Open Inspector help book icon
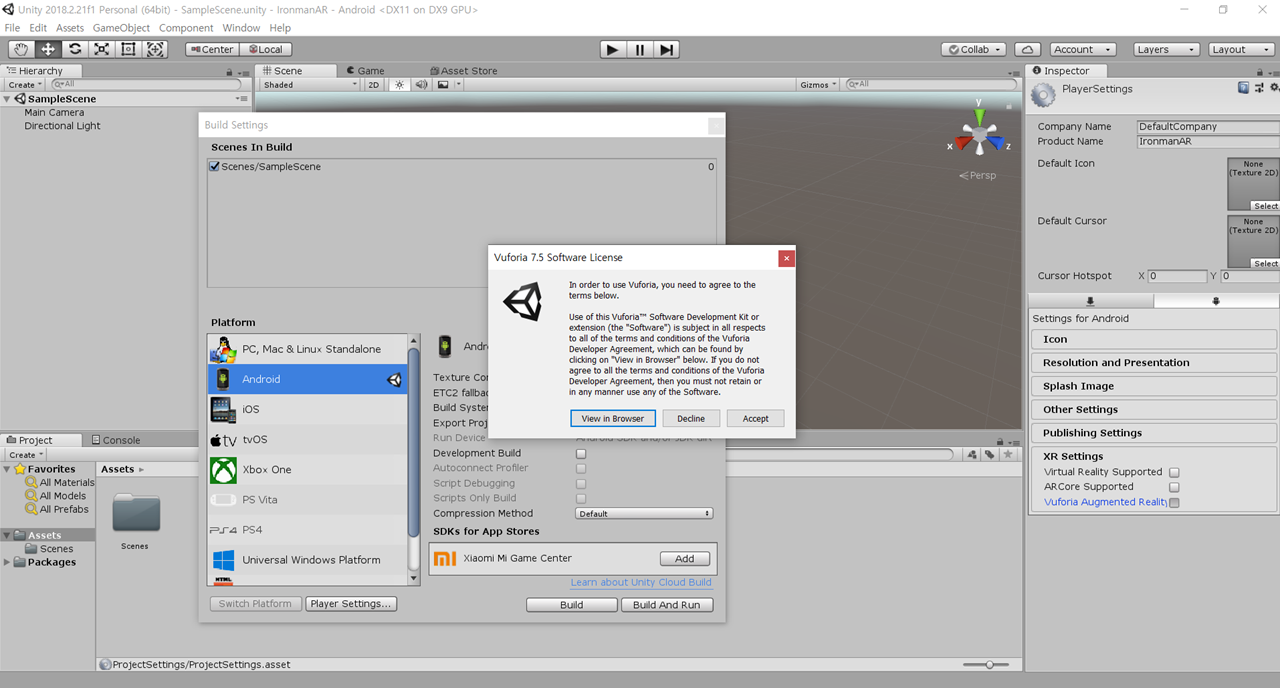The image size is (1280, 688). coord(1243,88)
